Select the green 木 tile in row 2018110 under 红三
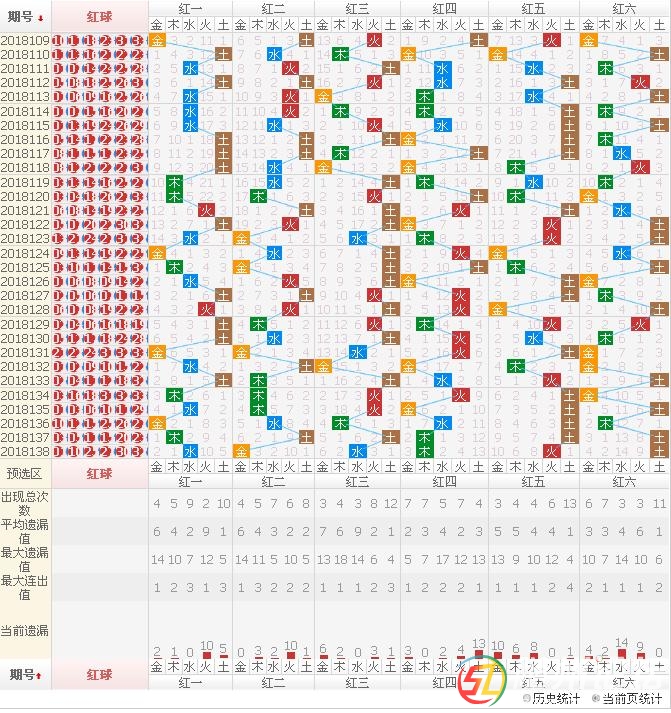The image size is (671, 713). tap(340, 55)
